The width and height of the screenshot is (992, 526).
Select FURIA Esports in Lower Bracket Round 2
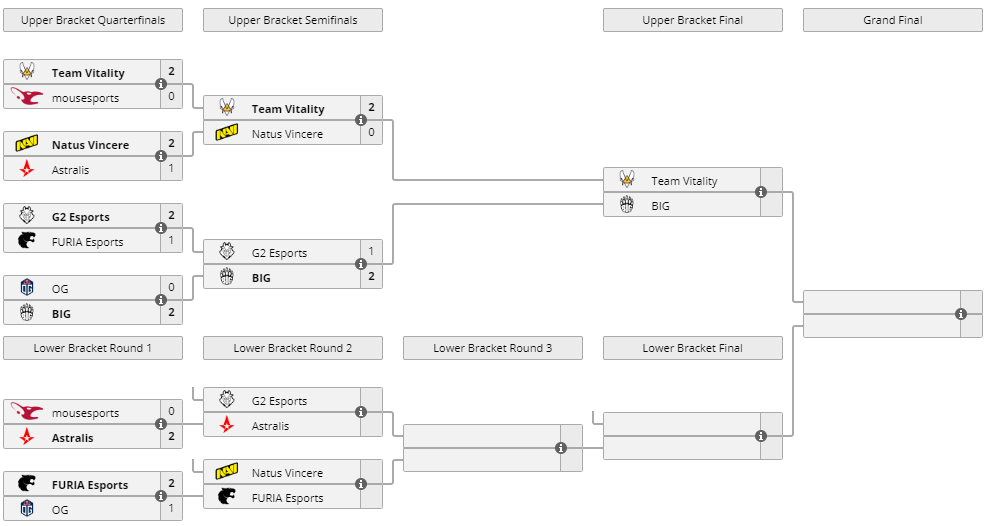[x=287, y=498]
